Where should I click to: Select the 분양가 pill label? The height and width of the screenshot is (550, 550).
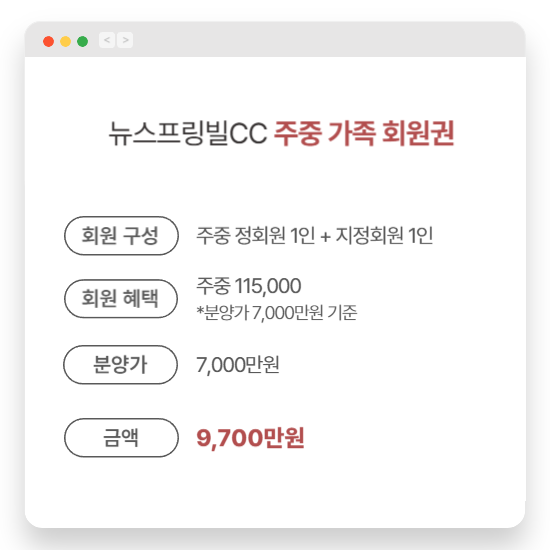click(120, 365)
